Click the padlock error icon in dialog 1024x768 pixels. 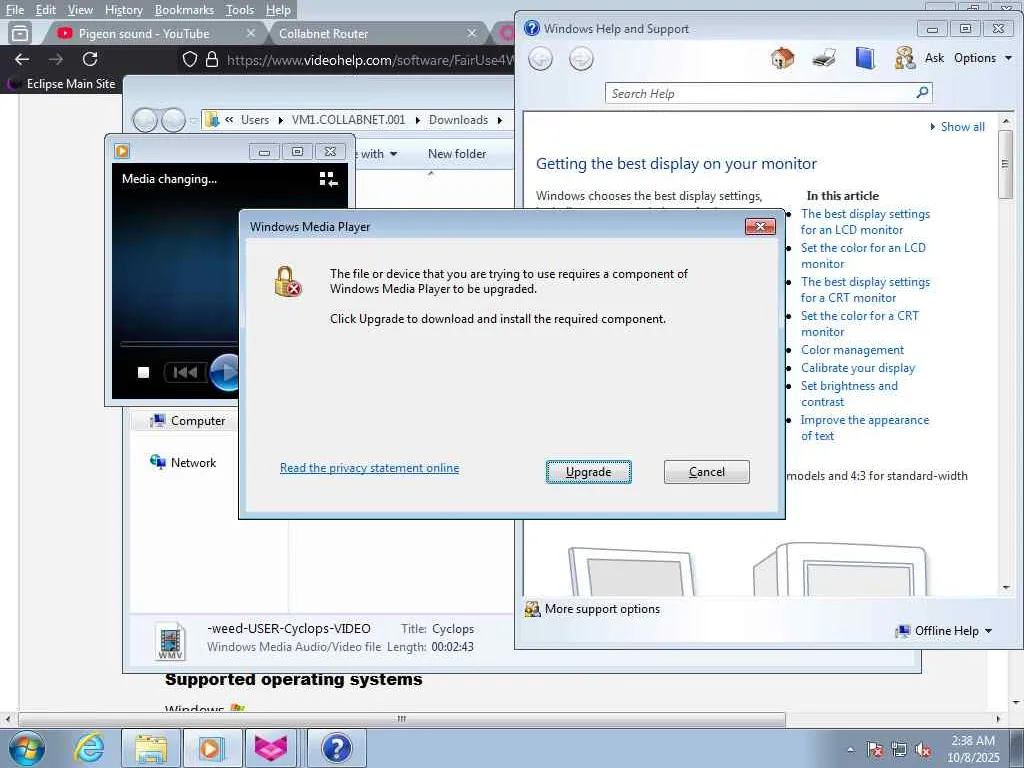pyautogui.click(x=288, y=281)
